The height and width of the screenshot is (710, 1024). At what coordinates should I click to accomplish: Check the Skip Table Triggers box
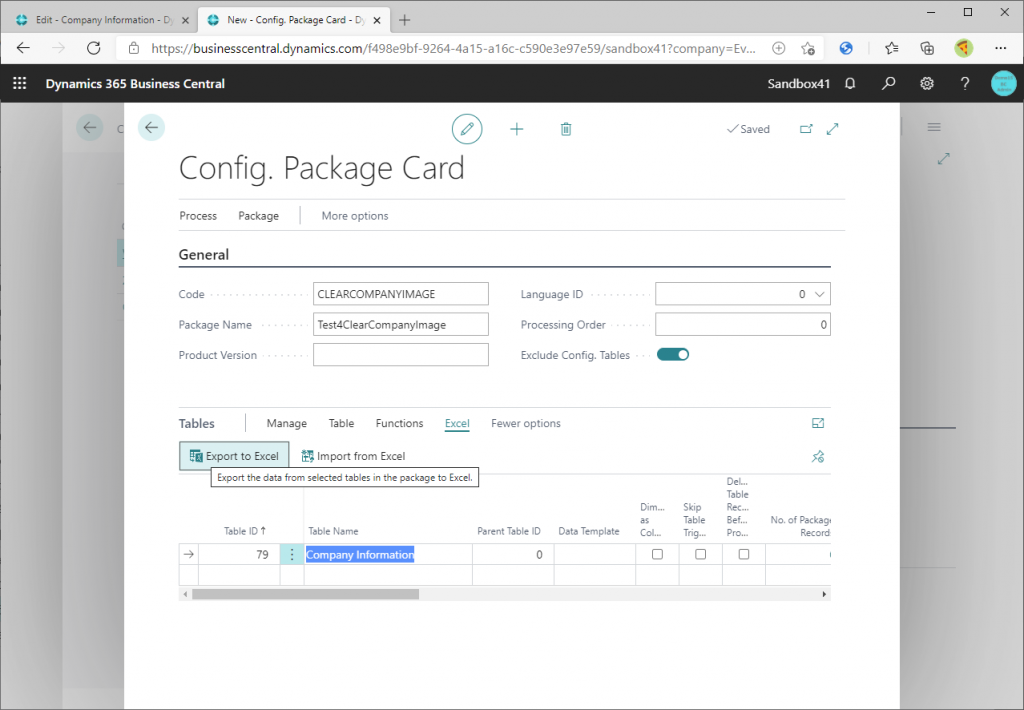point(701,555)
